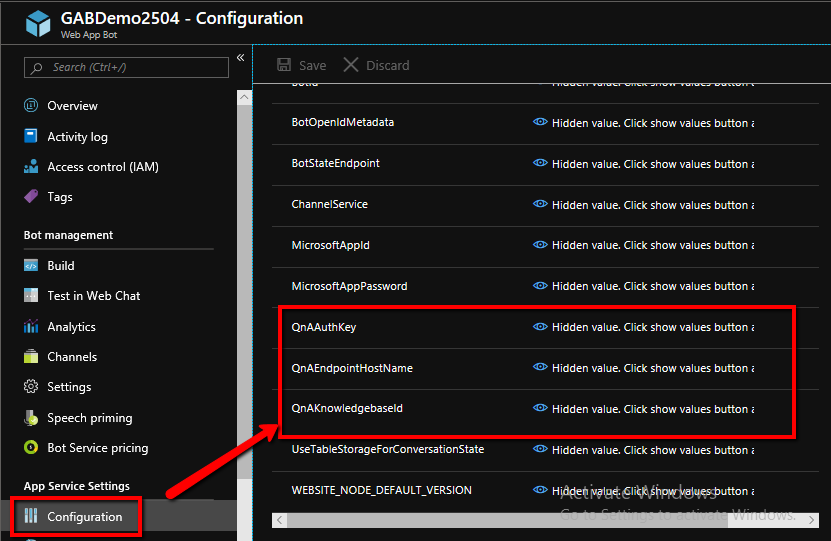
Task: Select UseTableStorageForConversationState setting name
Action: coord(388,449)
